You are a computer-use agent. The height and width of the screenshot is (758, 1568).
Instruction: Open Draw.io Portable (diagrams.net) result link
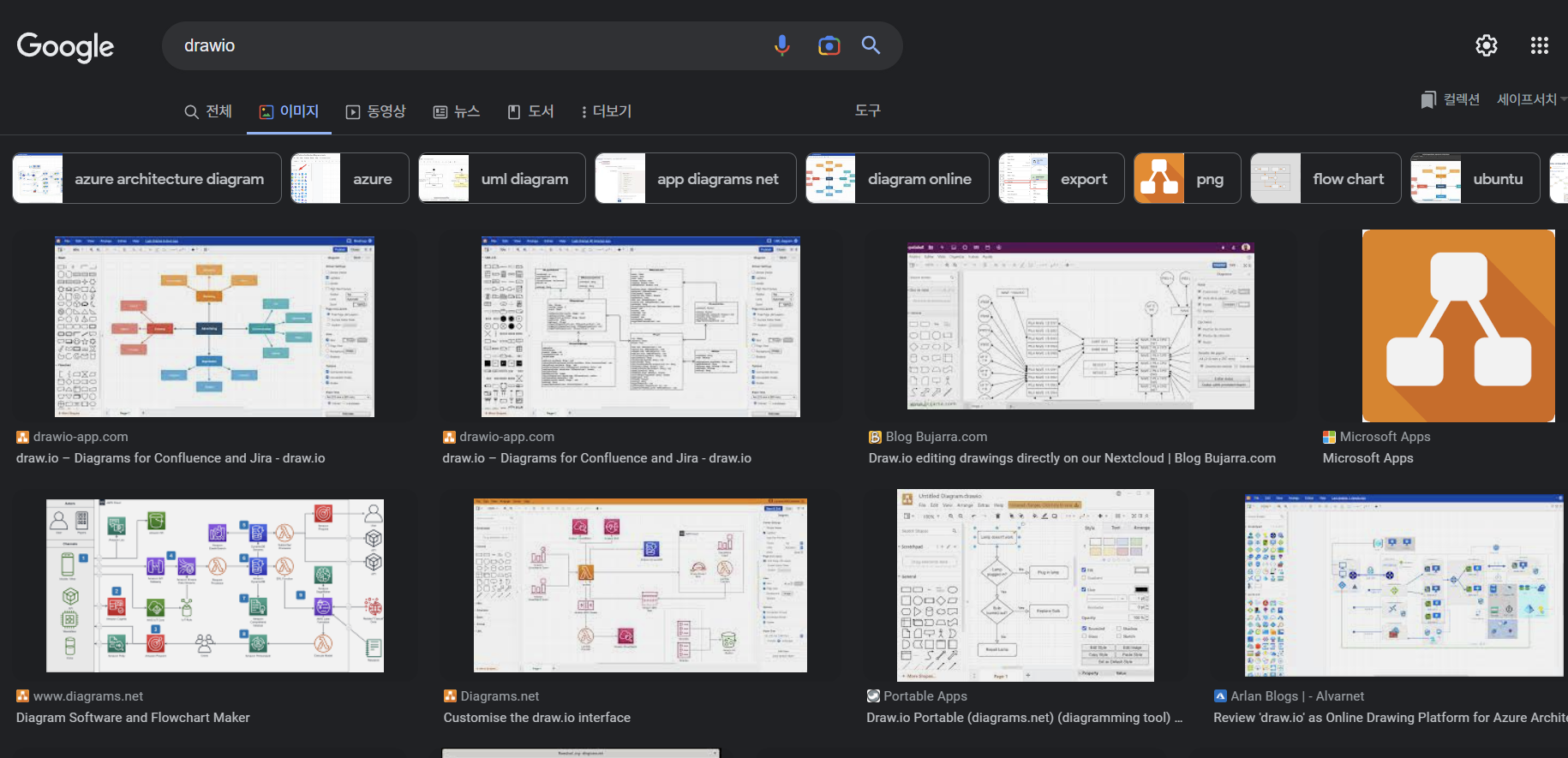click(x=1025, y=718)
